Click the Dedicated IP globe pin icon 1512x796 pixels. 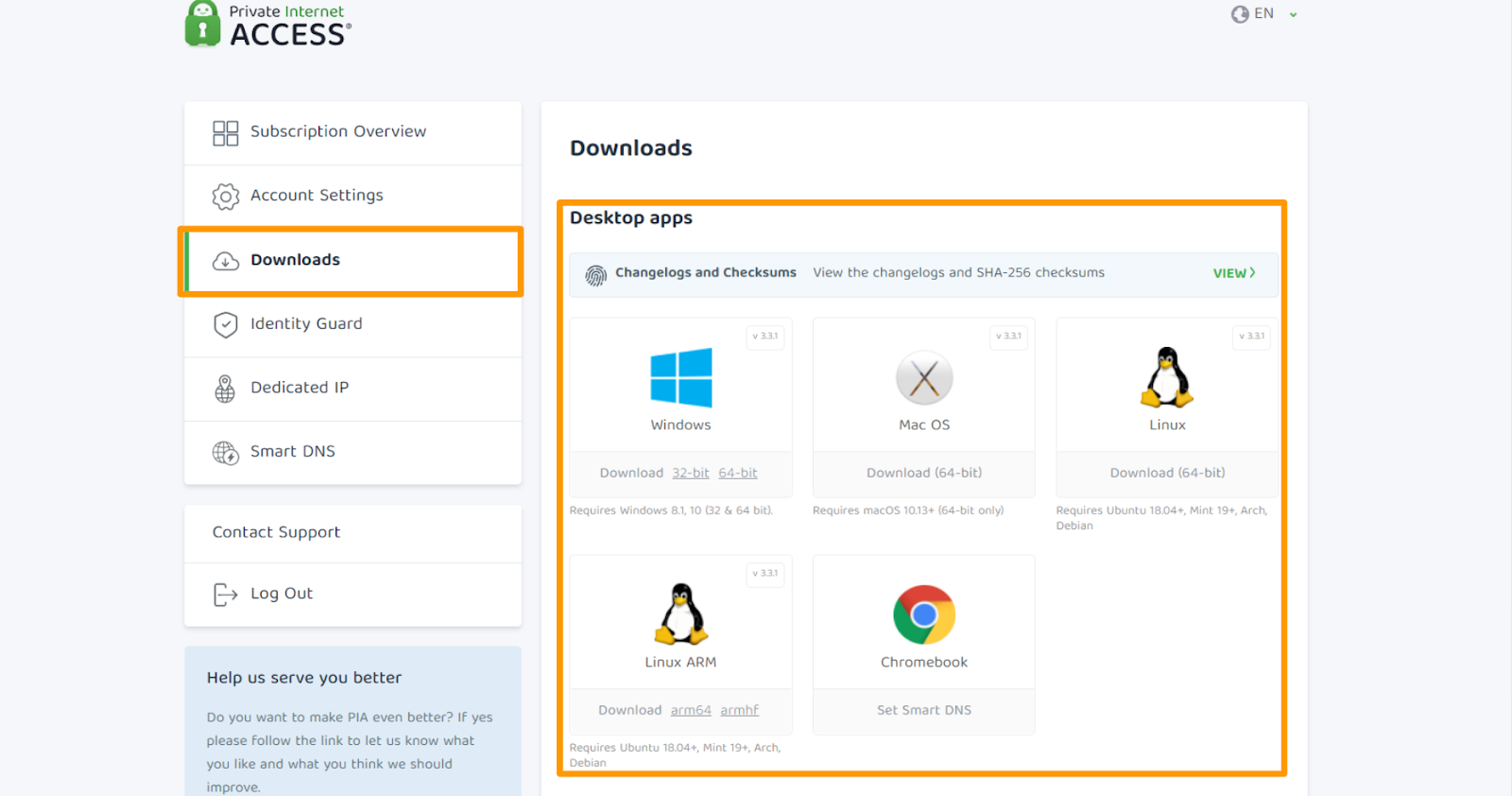pos(225,389)
